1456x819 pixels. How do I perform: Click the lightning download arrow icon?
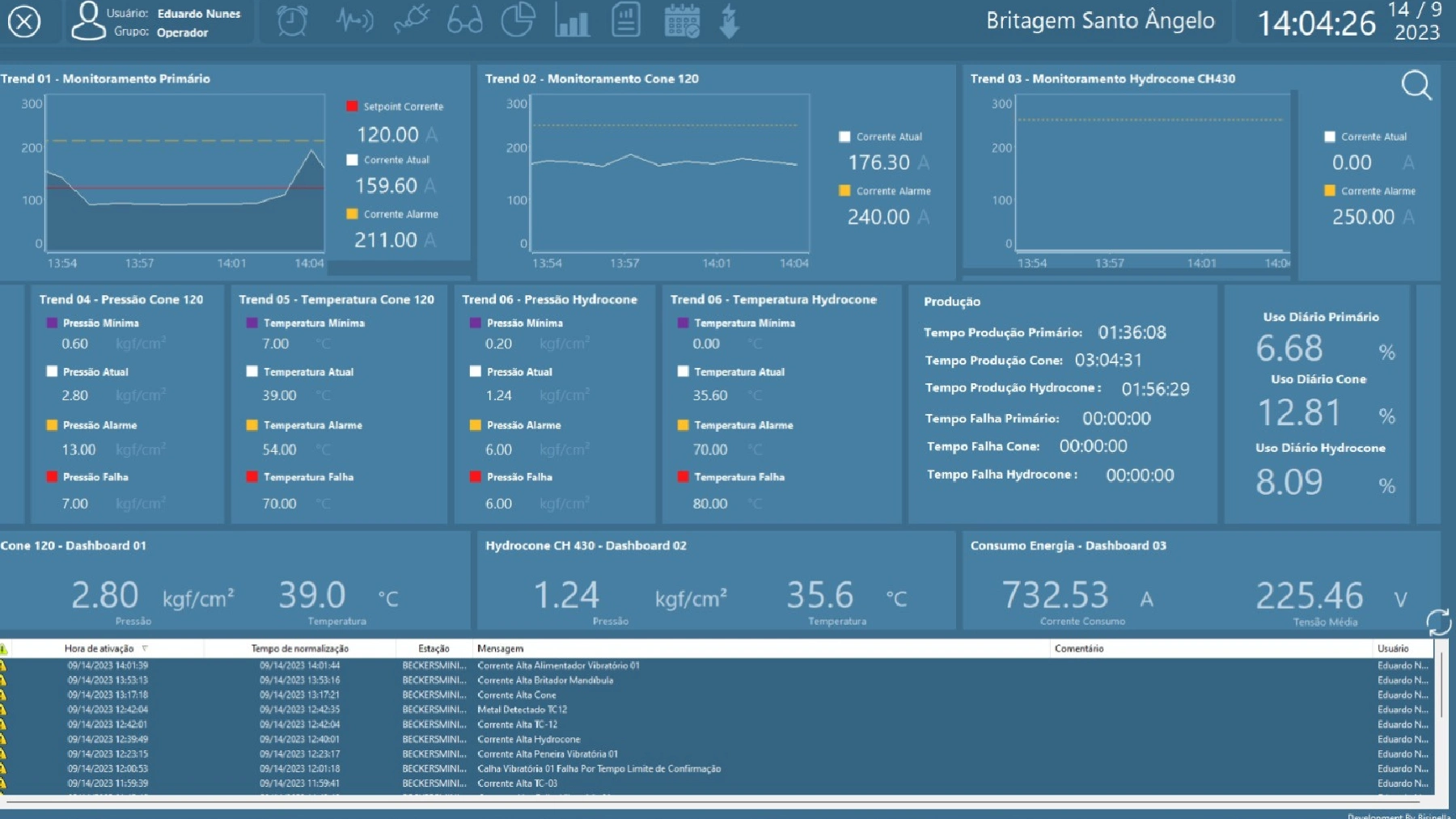730,21
